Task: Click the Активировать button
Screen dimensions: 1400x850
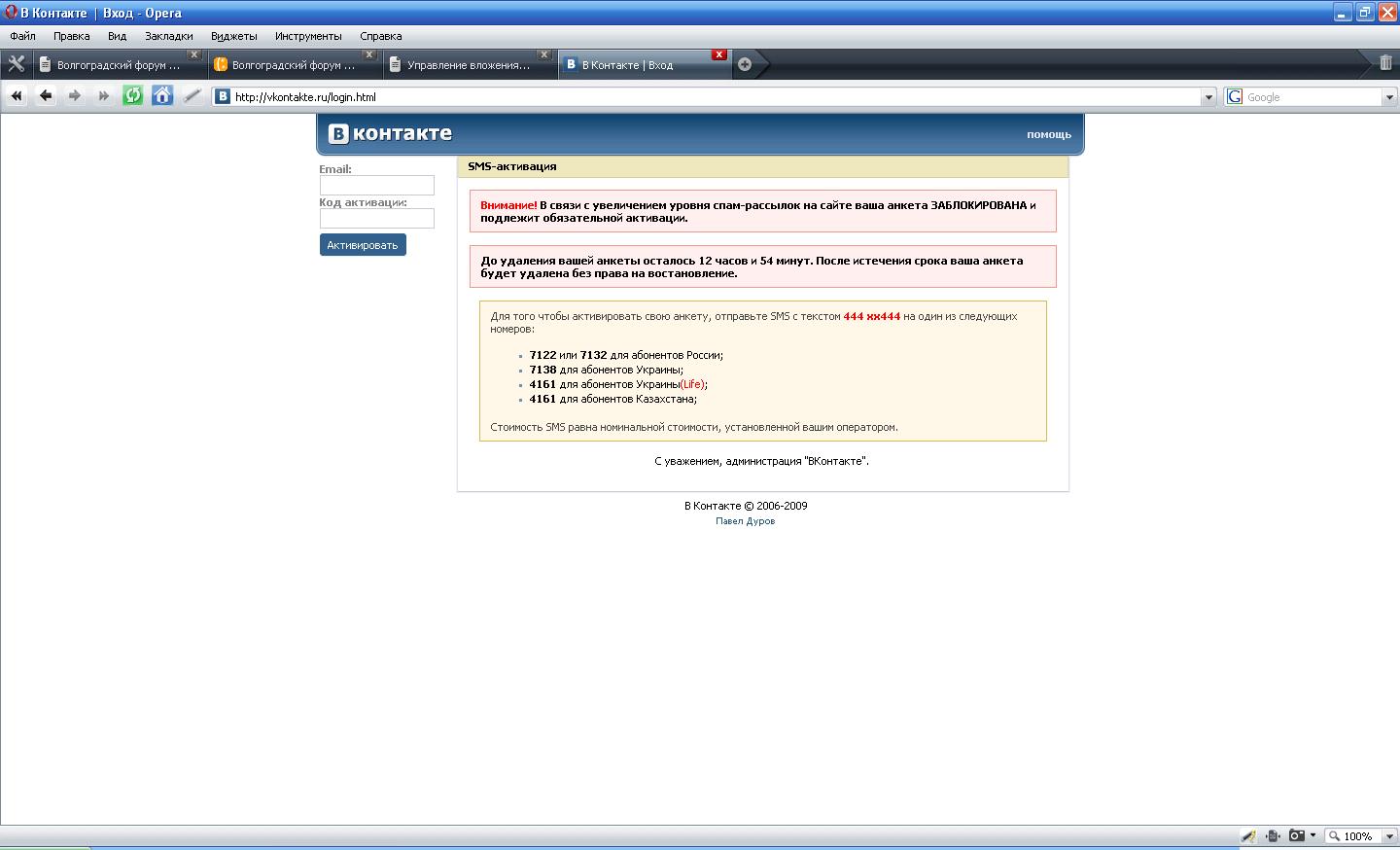Action: pyautogui.click(x=363, y=245)
